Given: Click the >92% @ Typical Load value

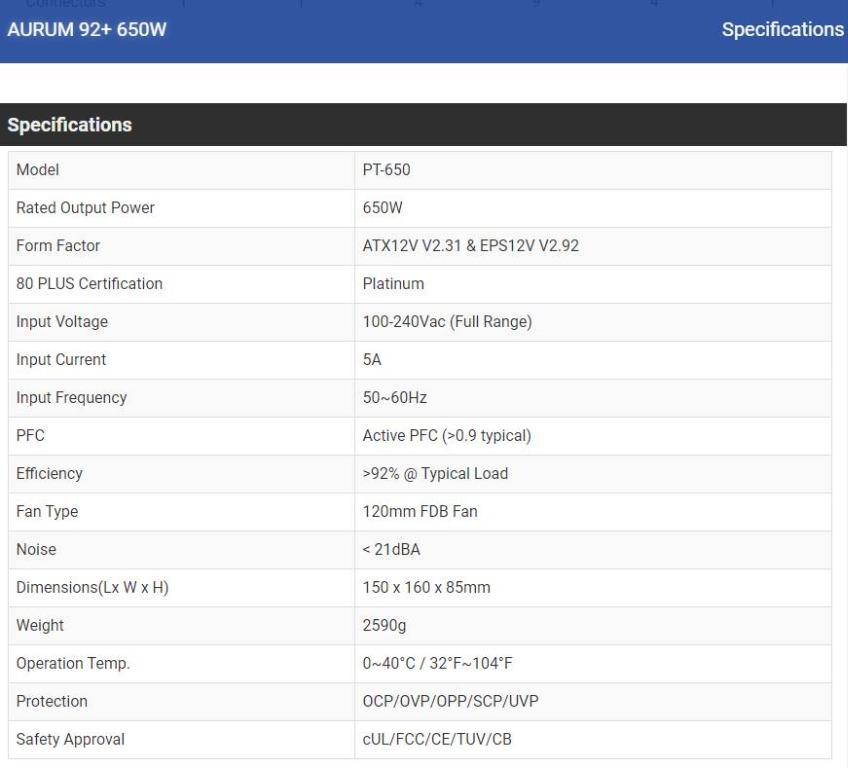Looking at the screenshot, I should [435, 474].
